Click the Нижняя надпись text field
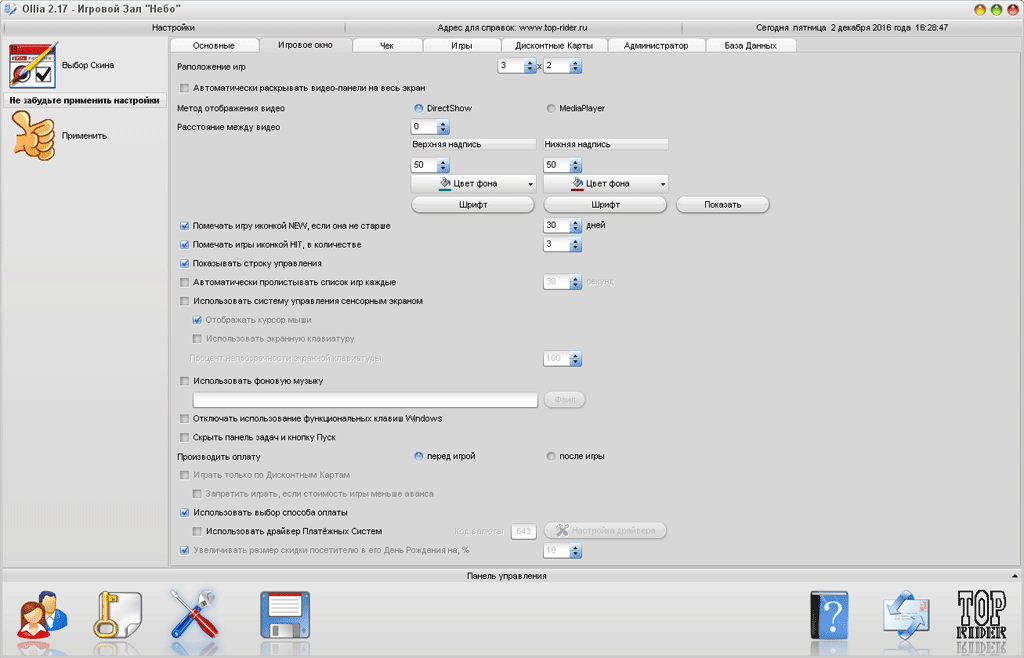Screen dimensions: 1024x658 pyautogui.click(x=606, y=144)
